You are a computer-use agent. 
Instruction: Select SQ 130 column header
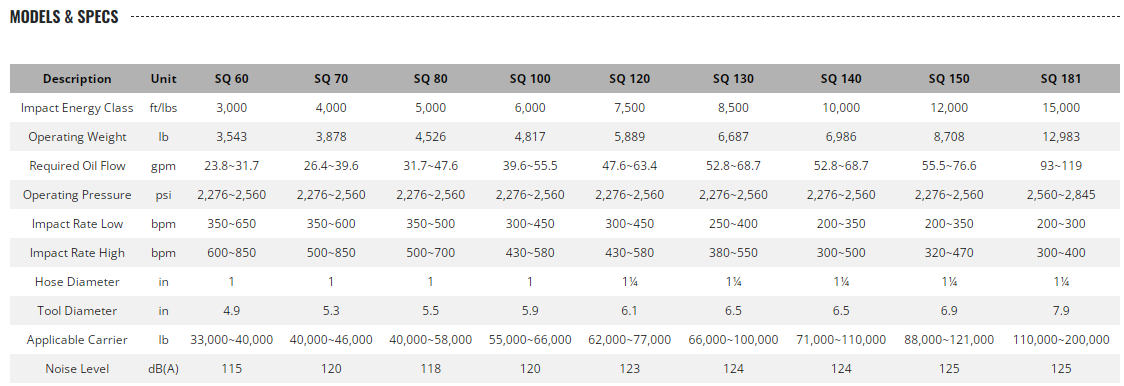733,79
